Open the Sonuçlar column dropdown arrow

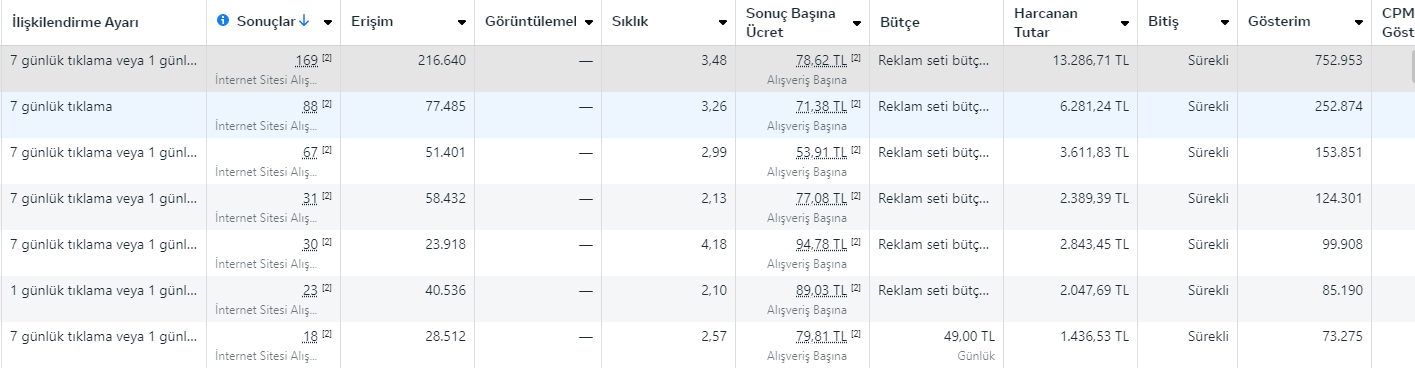click(327, 22)
